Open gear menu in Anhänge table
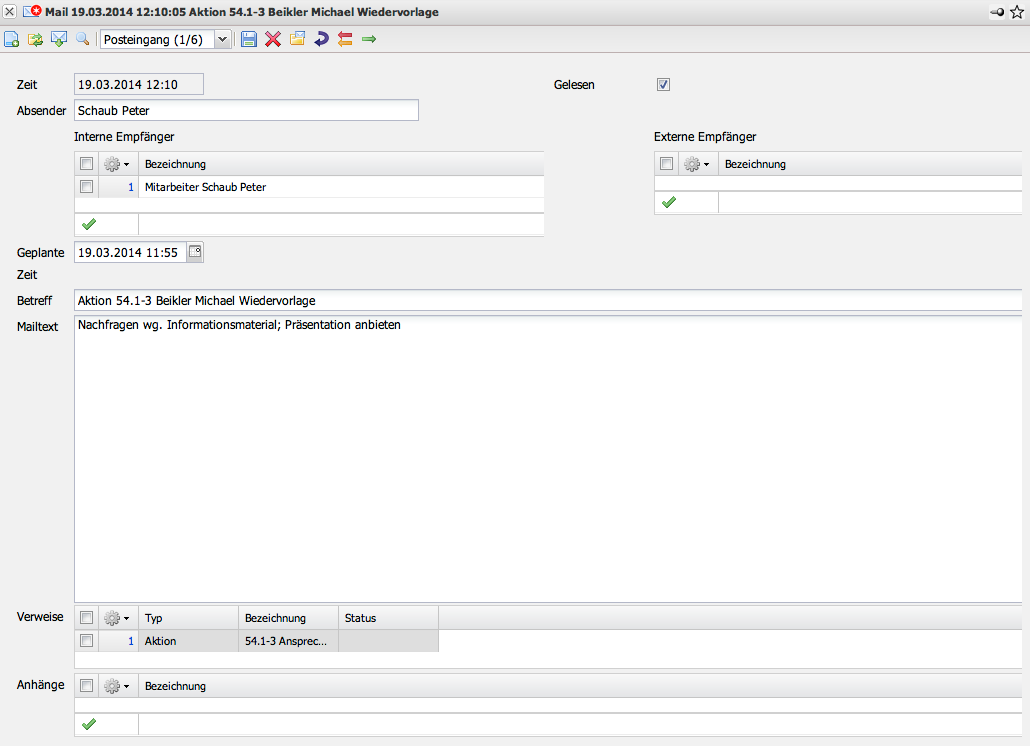 point(117,685)
